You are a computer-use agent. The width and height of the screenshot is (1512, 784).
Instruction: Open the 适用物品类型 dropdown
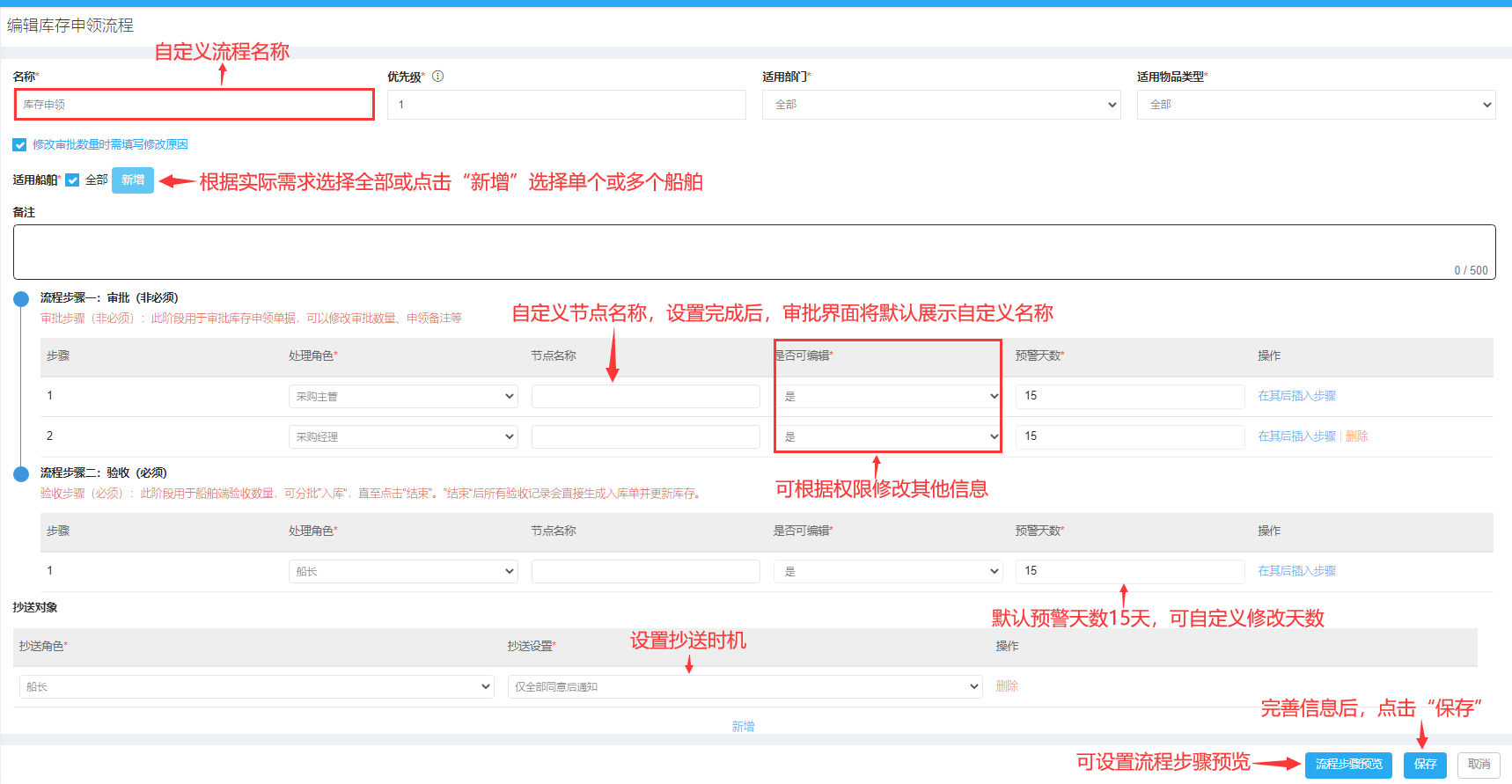pyautogui.click(x=1317, y=105)
